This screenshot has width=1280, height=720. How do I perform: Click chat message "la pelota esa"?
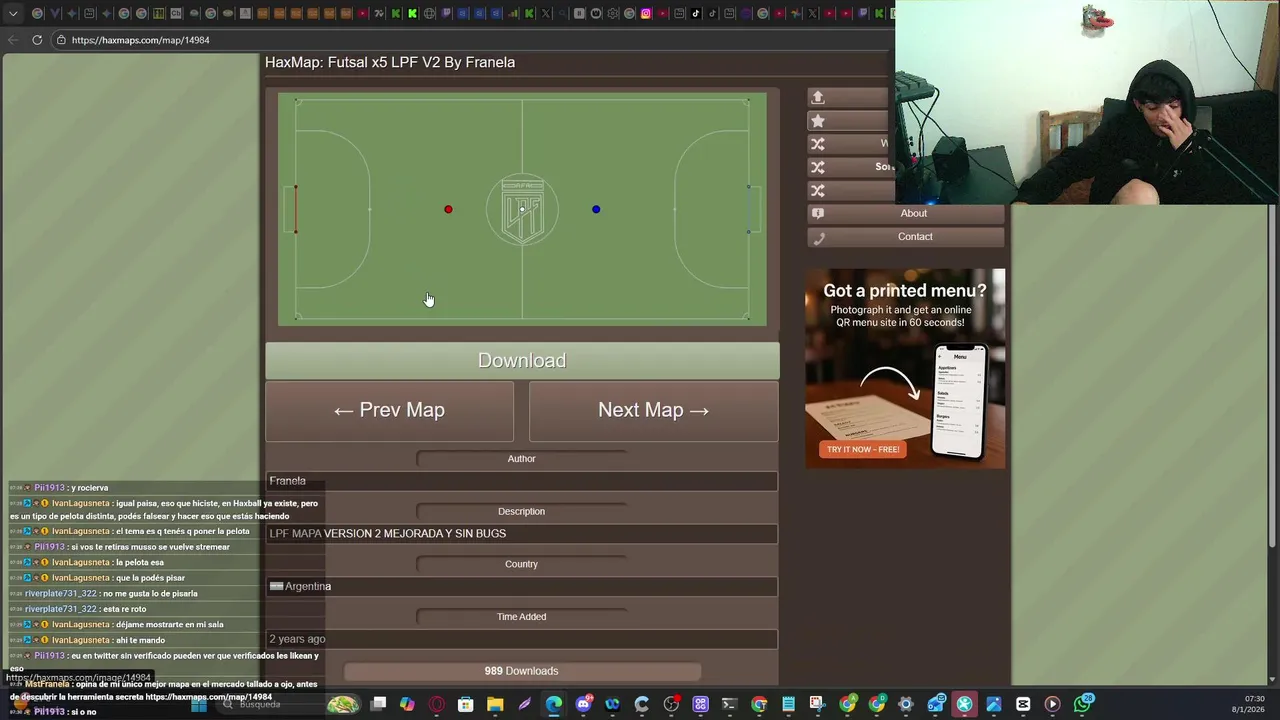[139, 562]
